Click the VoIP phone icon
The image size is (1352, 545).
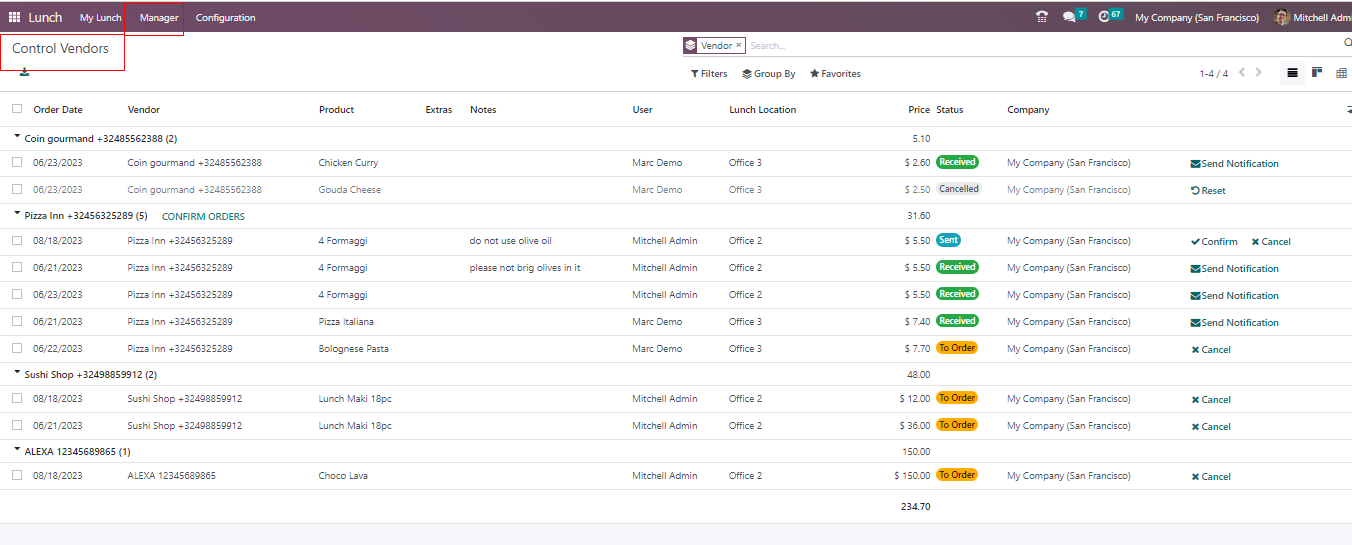1042,17
